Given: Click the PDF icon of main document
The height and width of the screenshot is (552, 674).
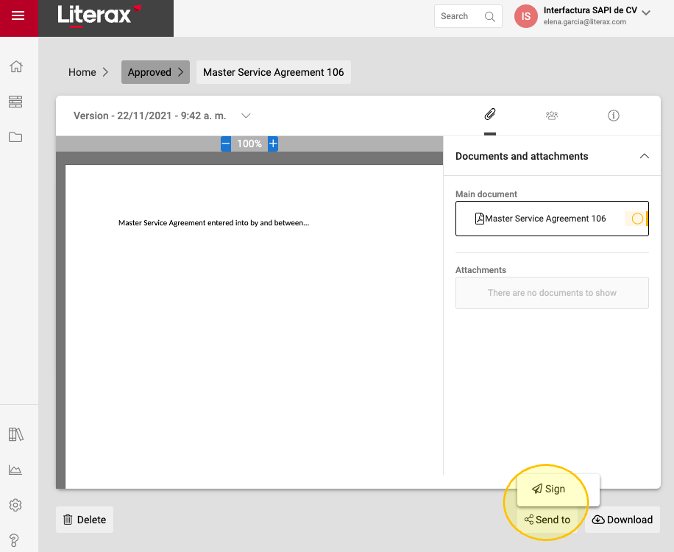Looking at the screenshot, I should coord(479,219).
